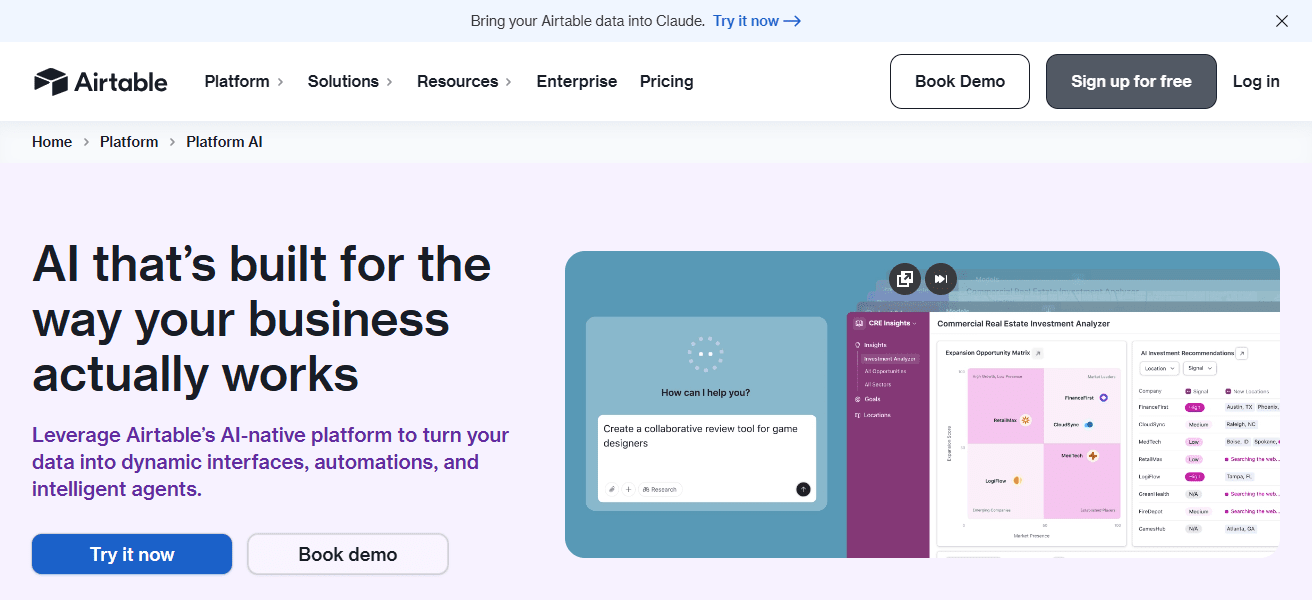Open the CRE Insights dropdown
1312x600 pixels.
(885, 323)
